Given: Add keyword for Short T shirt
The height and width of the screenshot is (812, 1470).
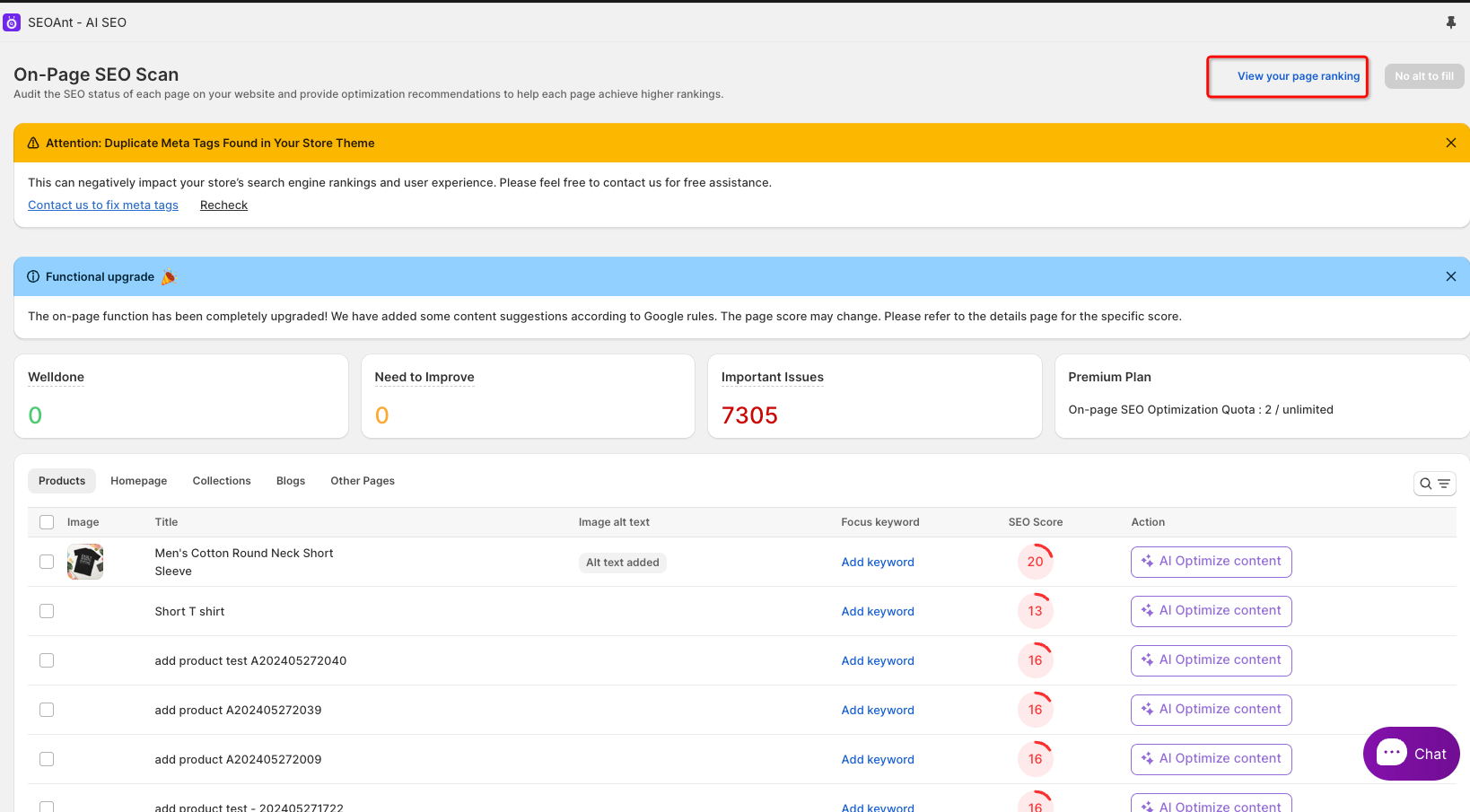Looking at the screenshot, I should pyautogui.click(x=878, y=611).
